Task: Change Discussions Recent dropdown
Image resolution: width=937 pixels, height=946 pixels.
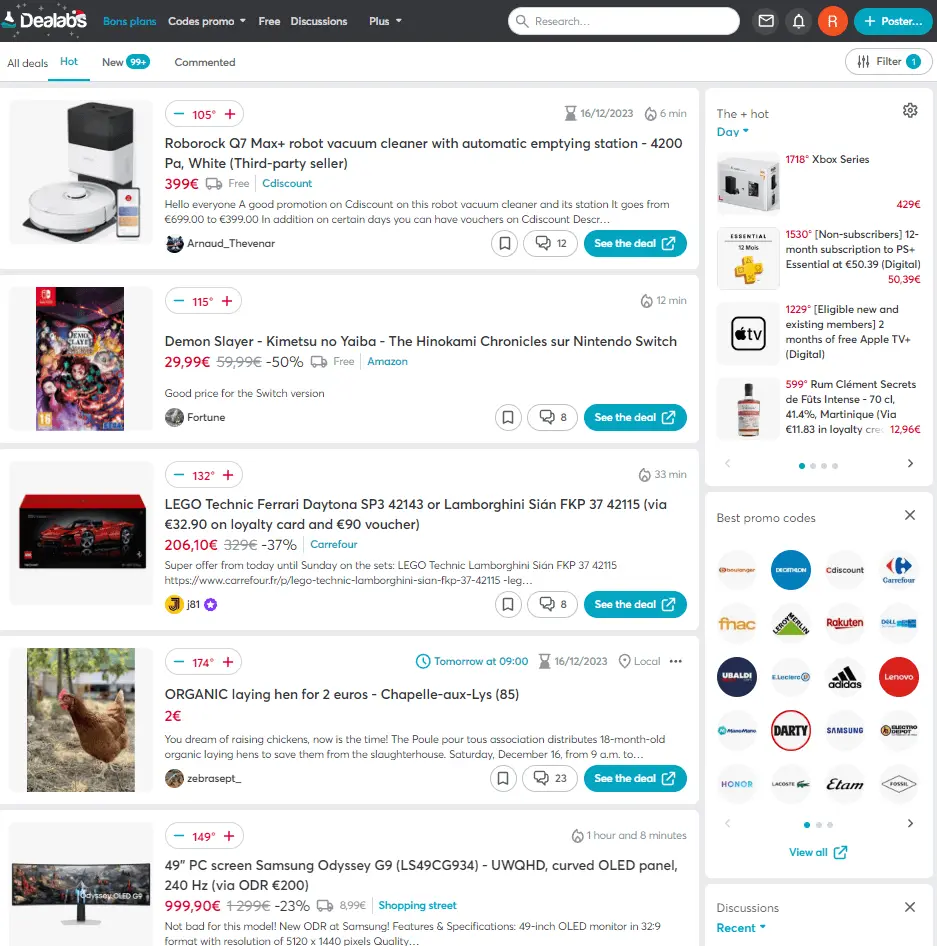Action: pyautogui.click(x=741, y=927)
